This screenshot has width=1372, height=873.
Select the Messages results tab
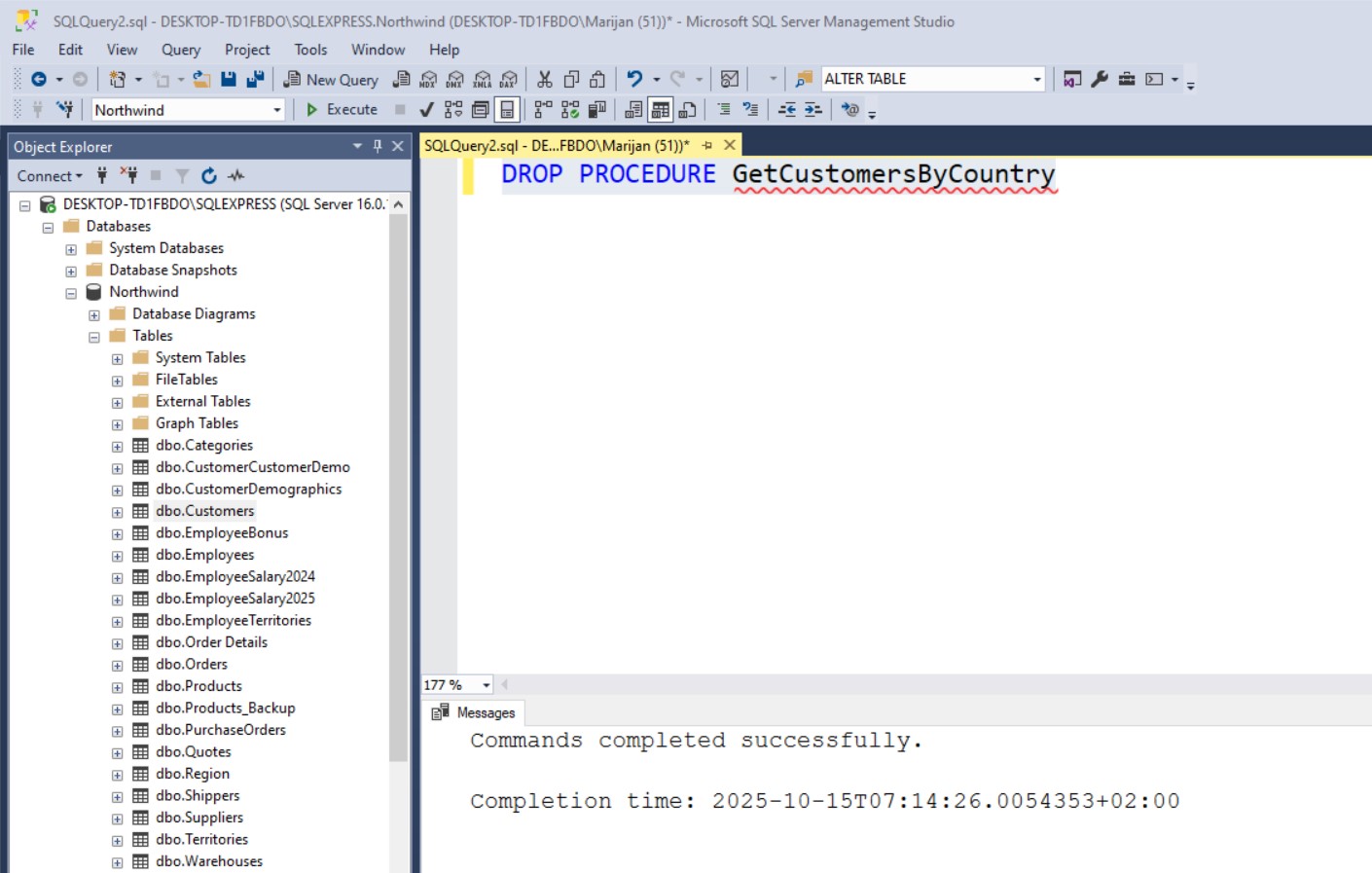coord(475,712)
